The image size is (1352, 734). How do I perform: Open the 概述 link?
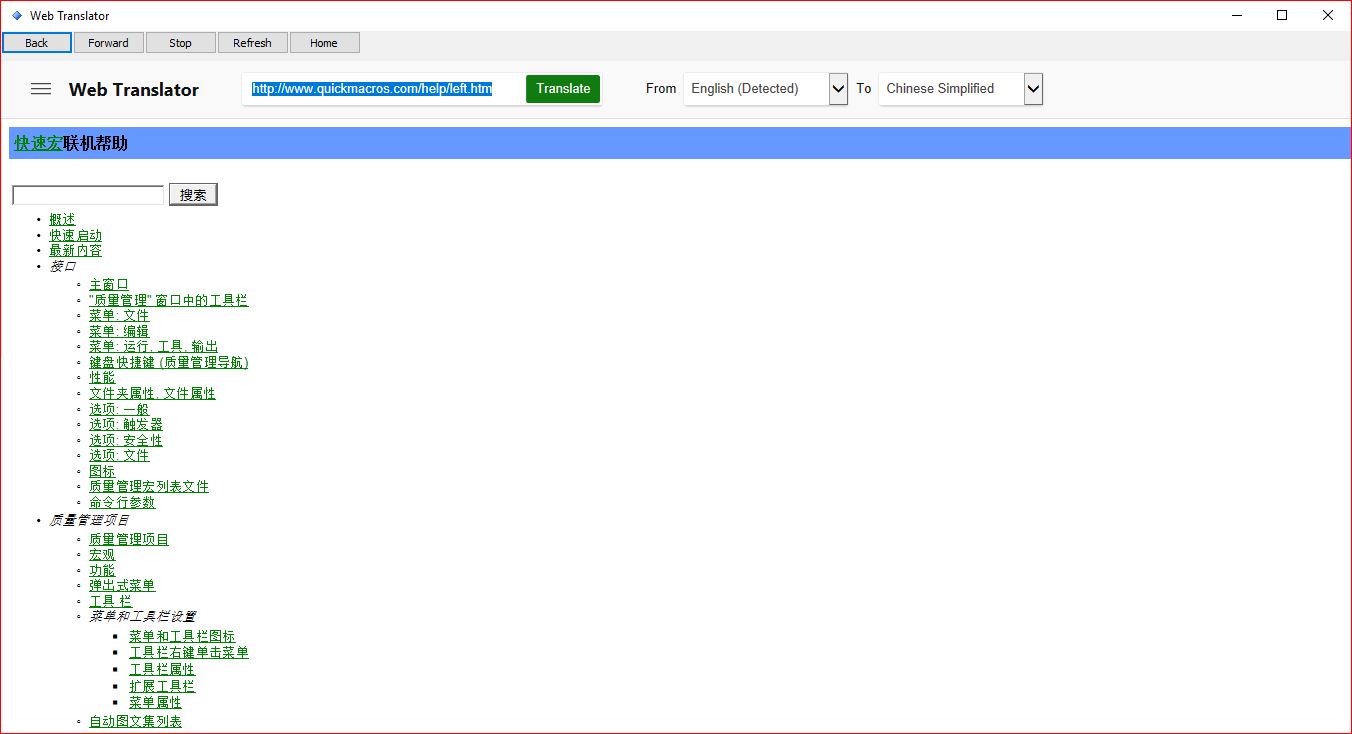point(62,220)
